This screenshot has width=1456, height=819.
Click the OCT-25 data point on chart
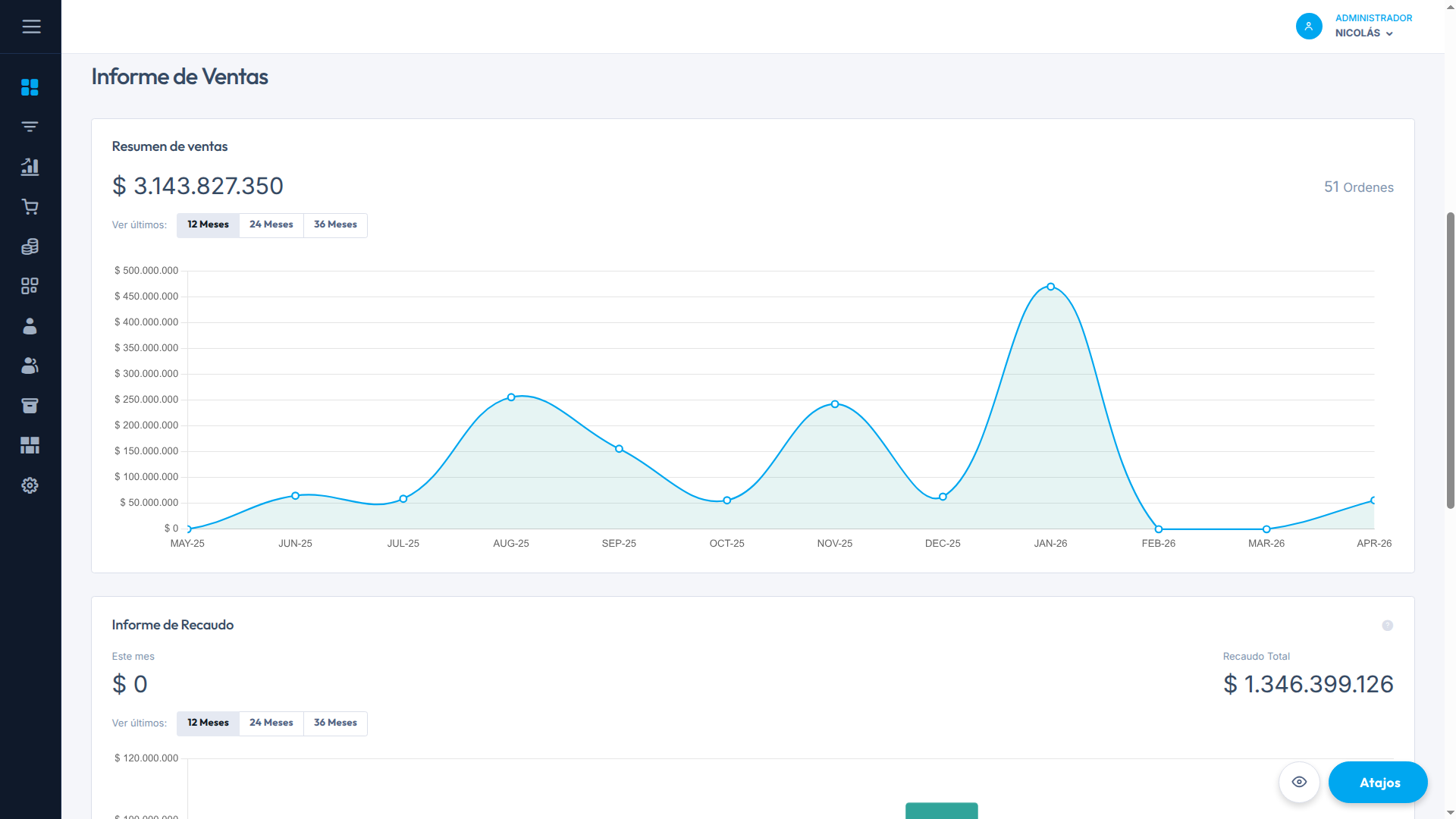[x=726, y=500]
